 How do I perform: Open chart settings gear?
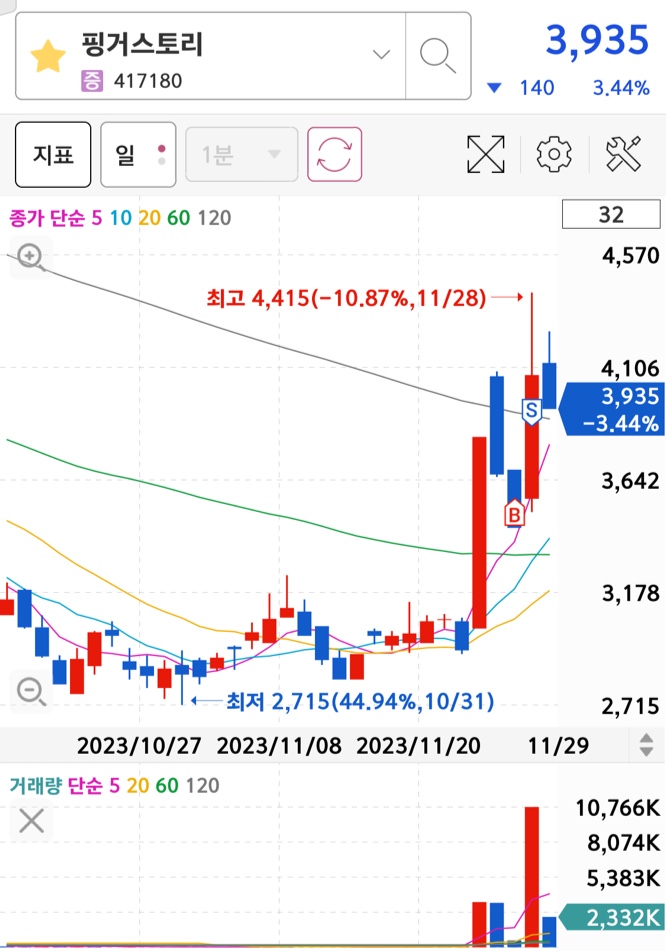pos(554,155)
